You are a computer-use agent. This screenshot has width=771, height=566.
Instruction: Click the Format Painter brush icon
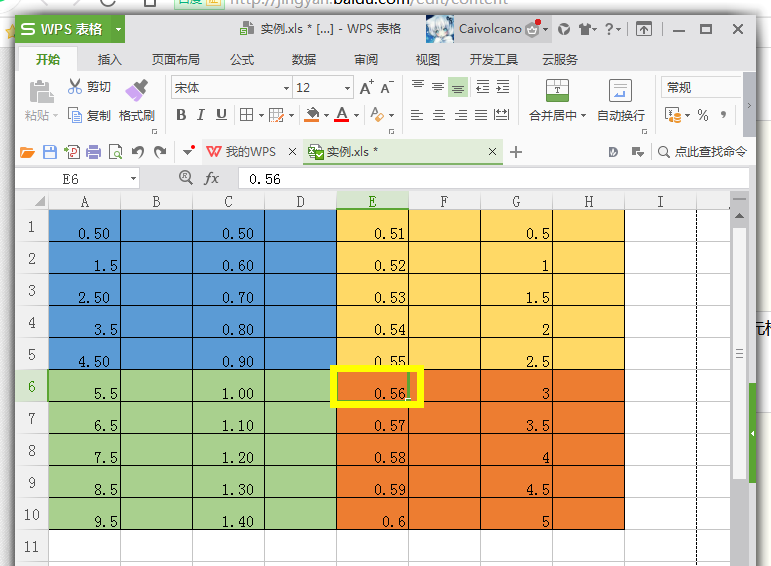(x=136, y=90)
